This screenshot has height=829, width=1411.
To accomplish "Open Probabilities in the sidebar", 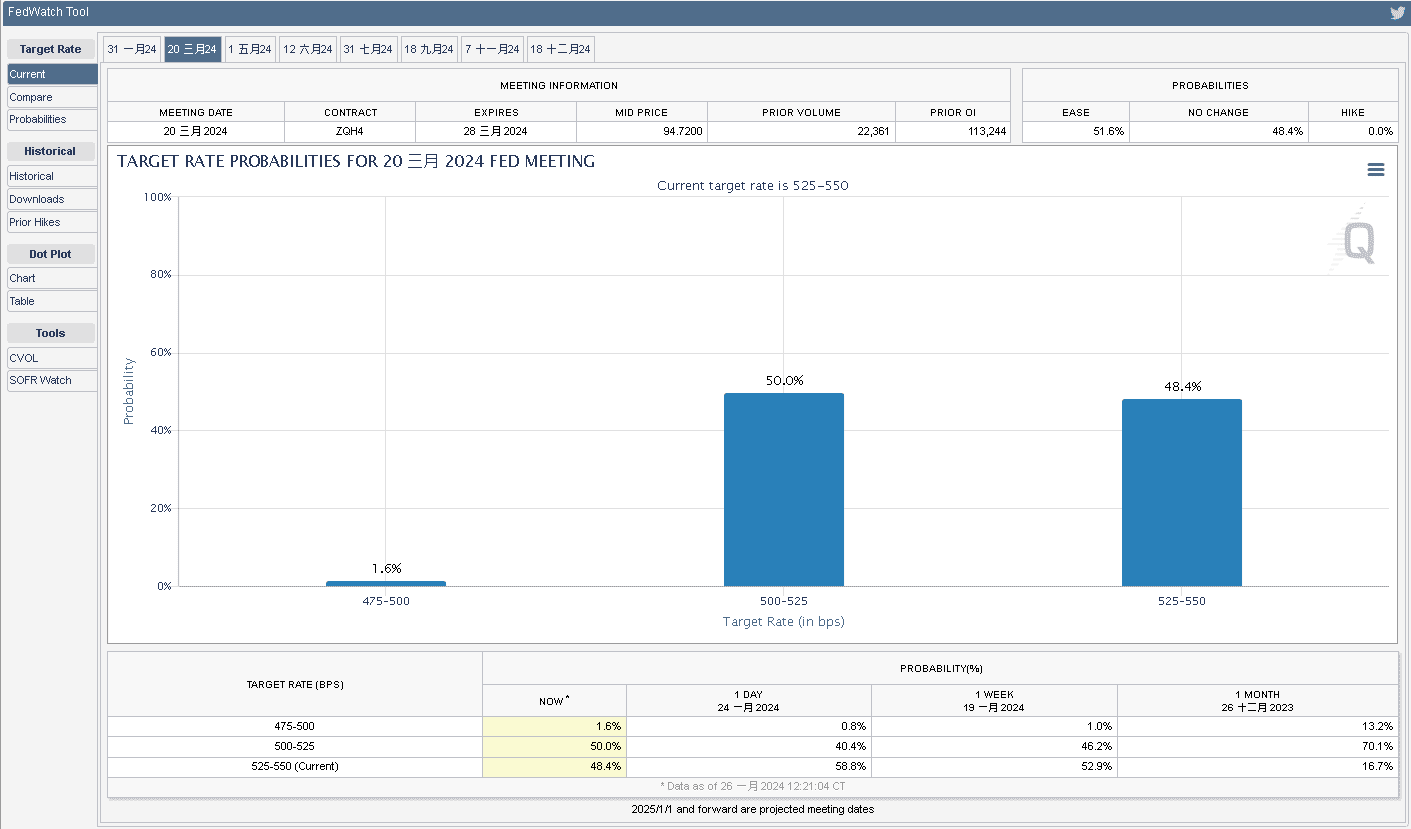I will point(52,119).
